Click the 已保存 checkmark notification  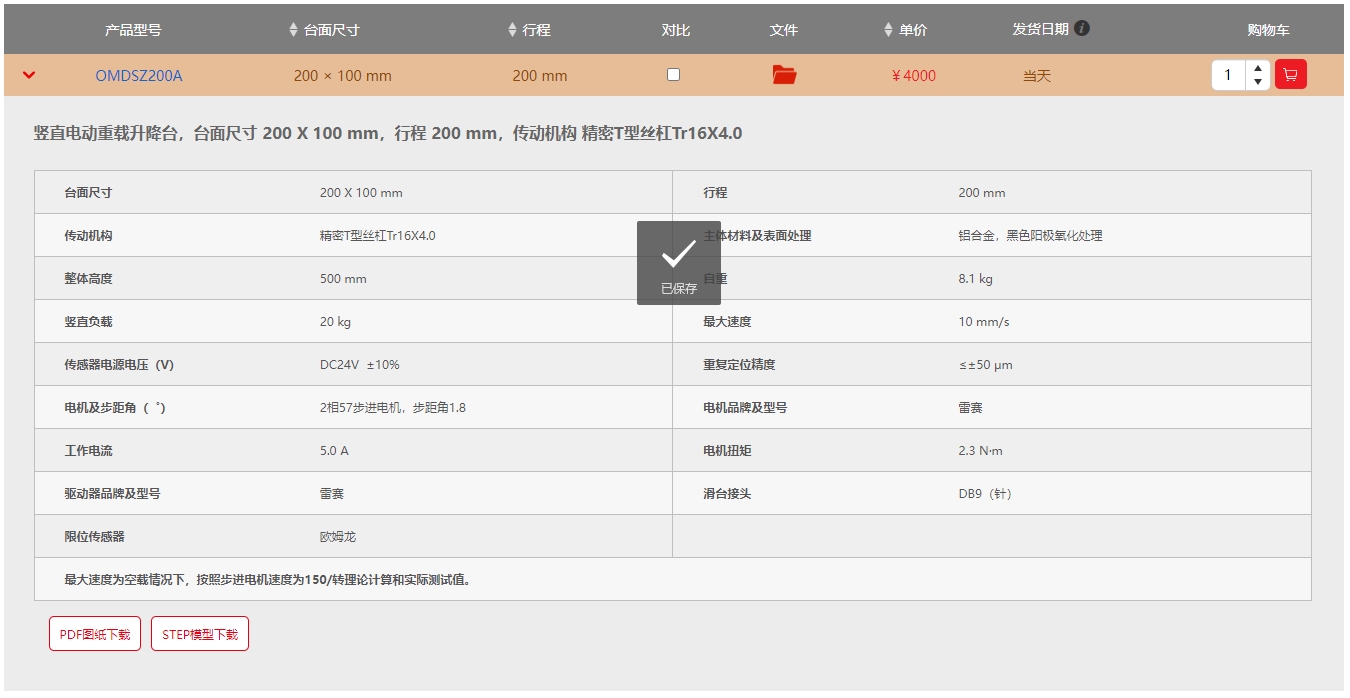678,263
